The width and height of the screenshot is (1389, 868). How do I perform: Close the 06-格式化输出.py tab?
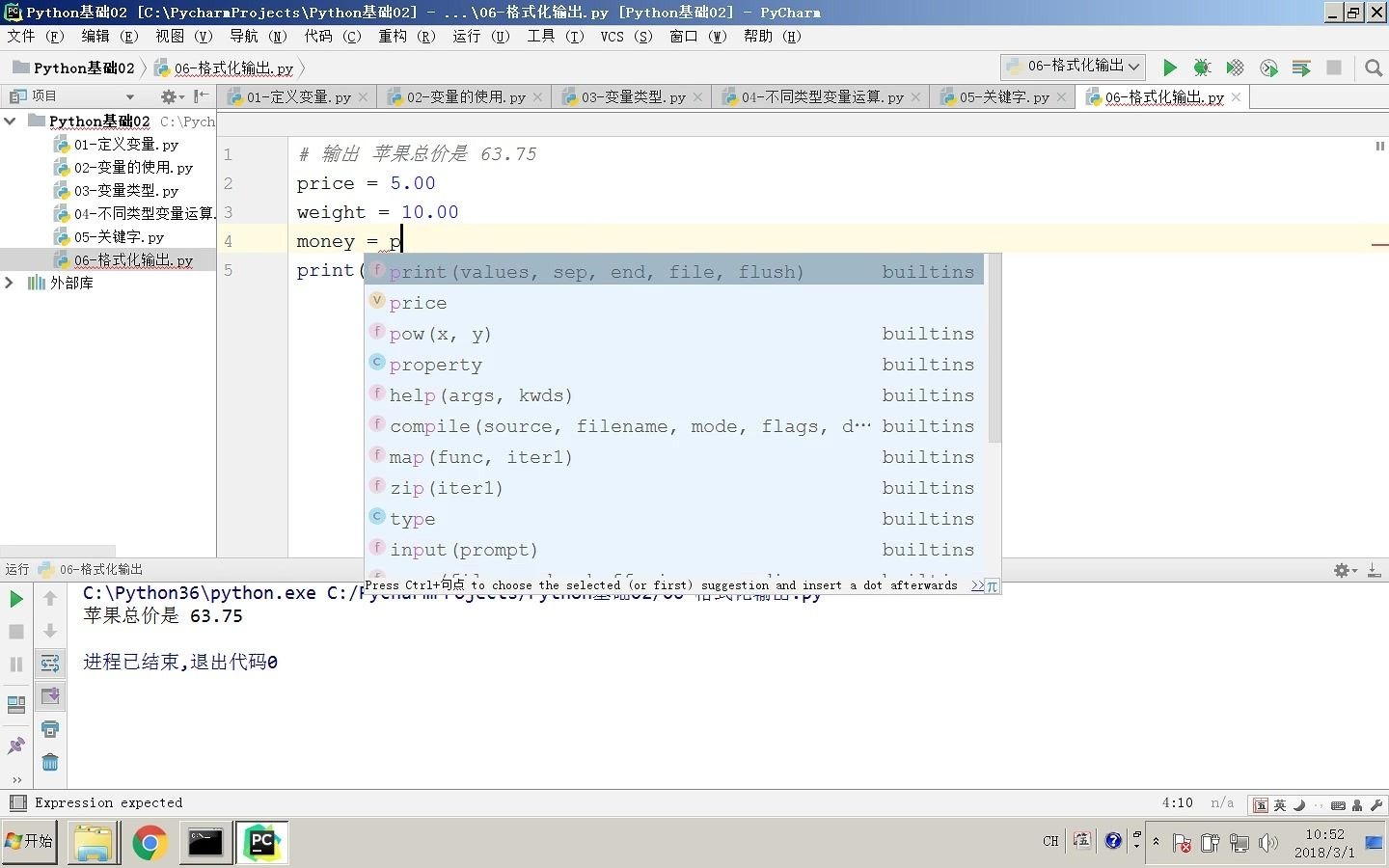[x=1236, y=97]
